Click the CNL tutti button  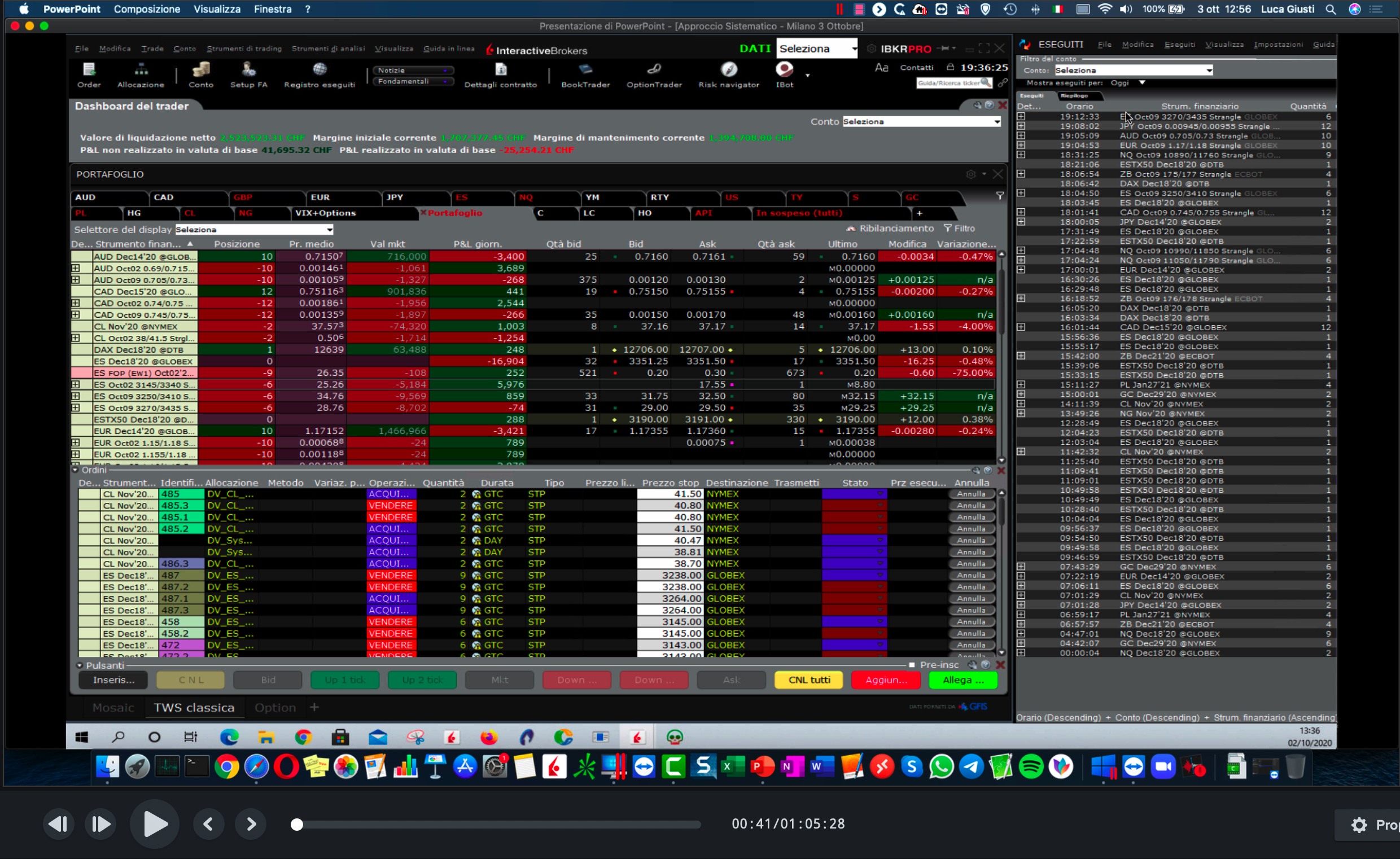tap(808, 680)
